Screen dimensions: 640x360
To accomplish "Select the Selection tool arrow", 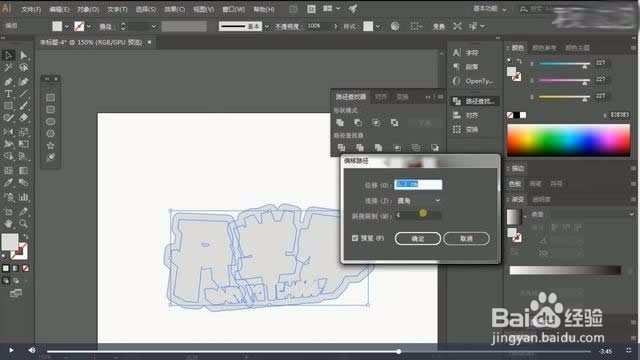I will (x=9, y=55).
